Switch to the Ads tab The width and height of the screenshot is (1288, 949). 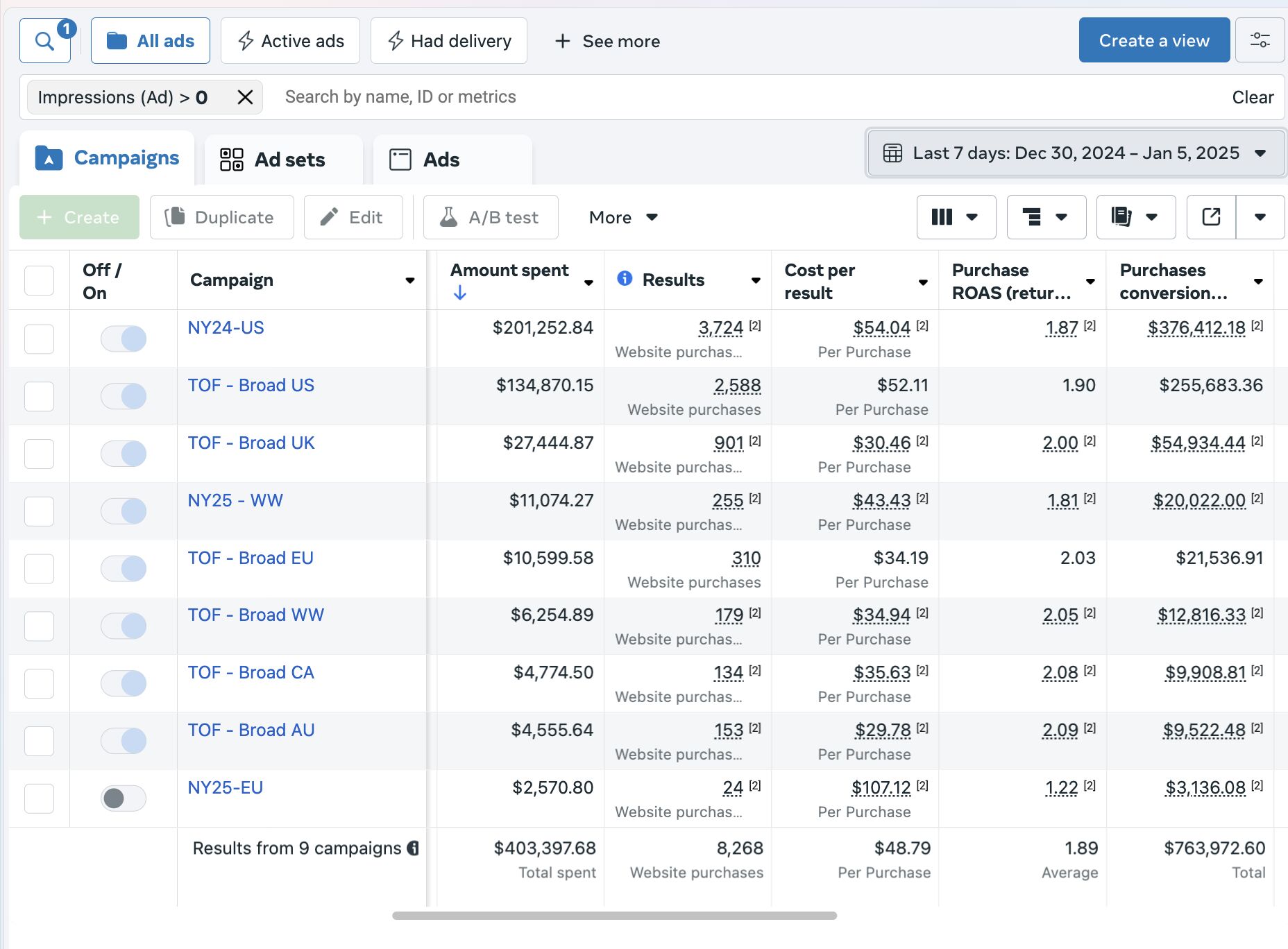(x=452, y=160)
